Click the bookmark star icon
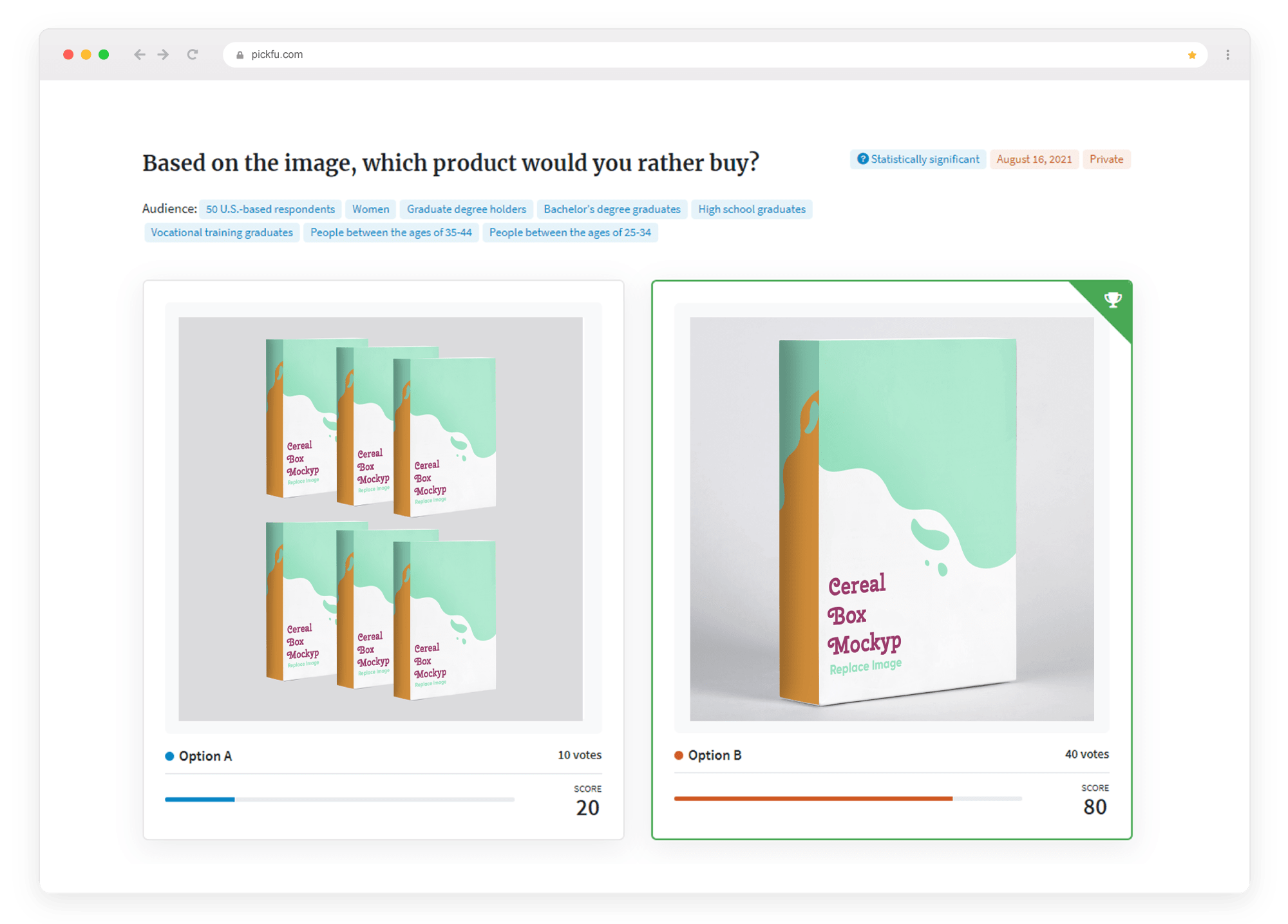This screenshot has width=1288, height=924. (x=1192, y=55)
